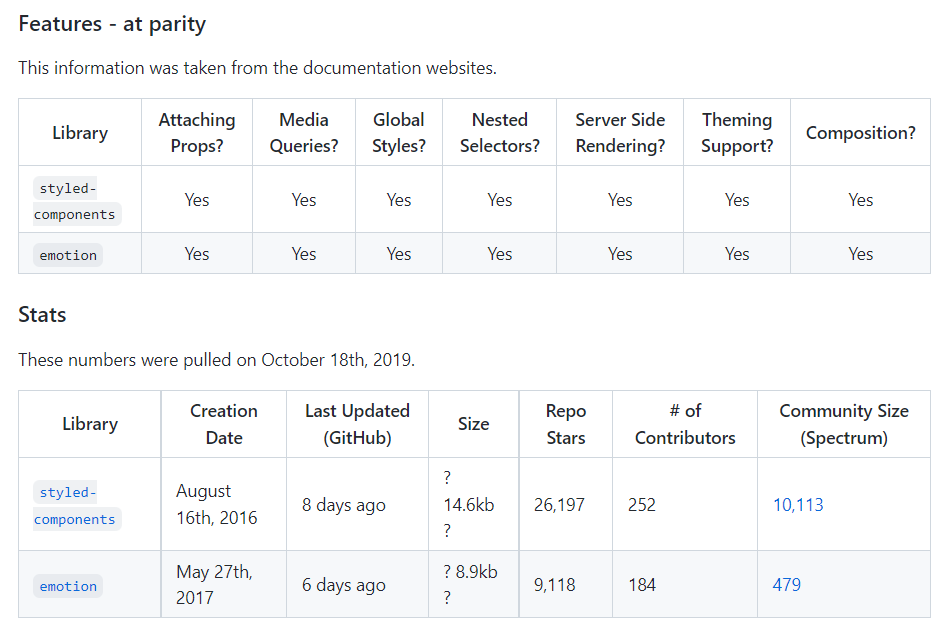Click the 'Composition?' column header
Image resolution: width=951 pixels, height=631 pixels.
coord(860,133)
